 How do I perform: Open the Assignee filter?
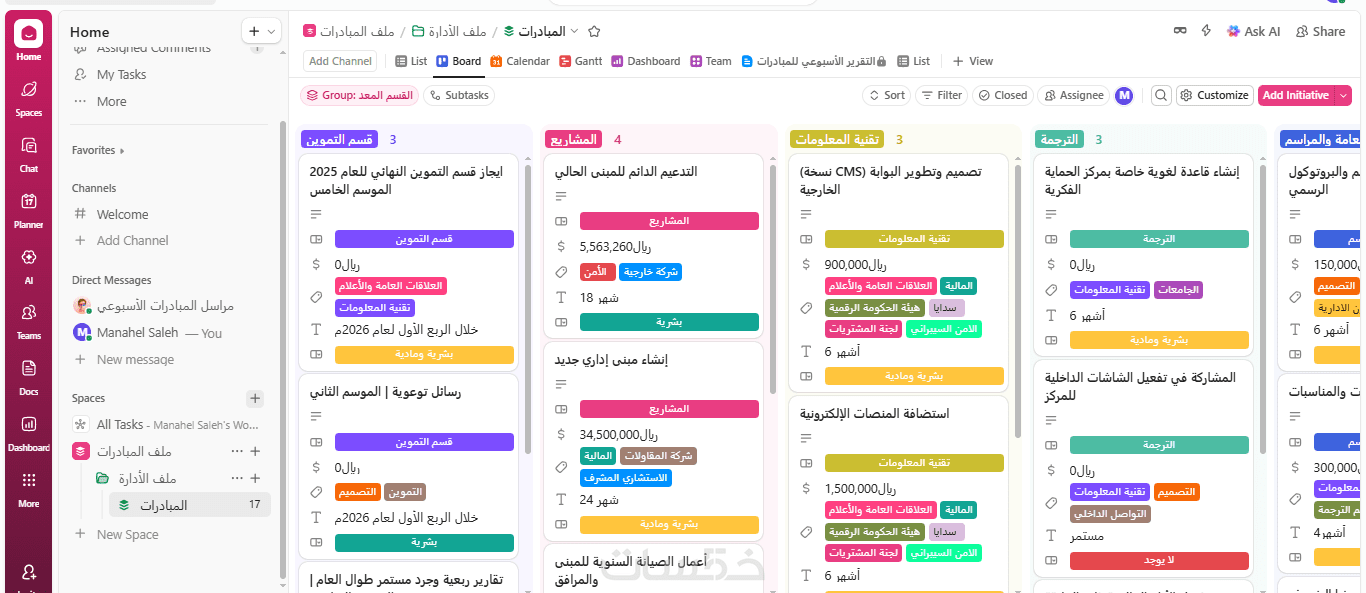(x=1074, y=95)
